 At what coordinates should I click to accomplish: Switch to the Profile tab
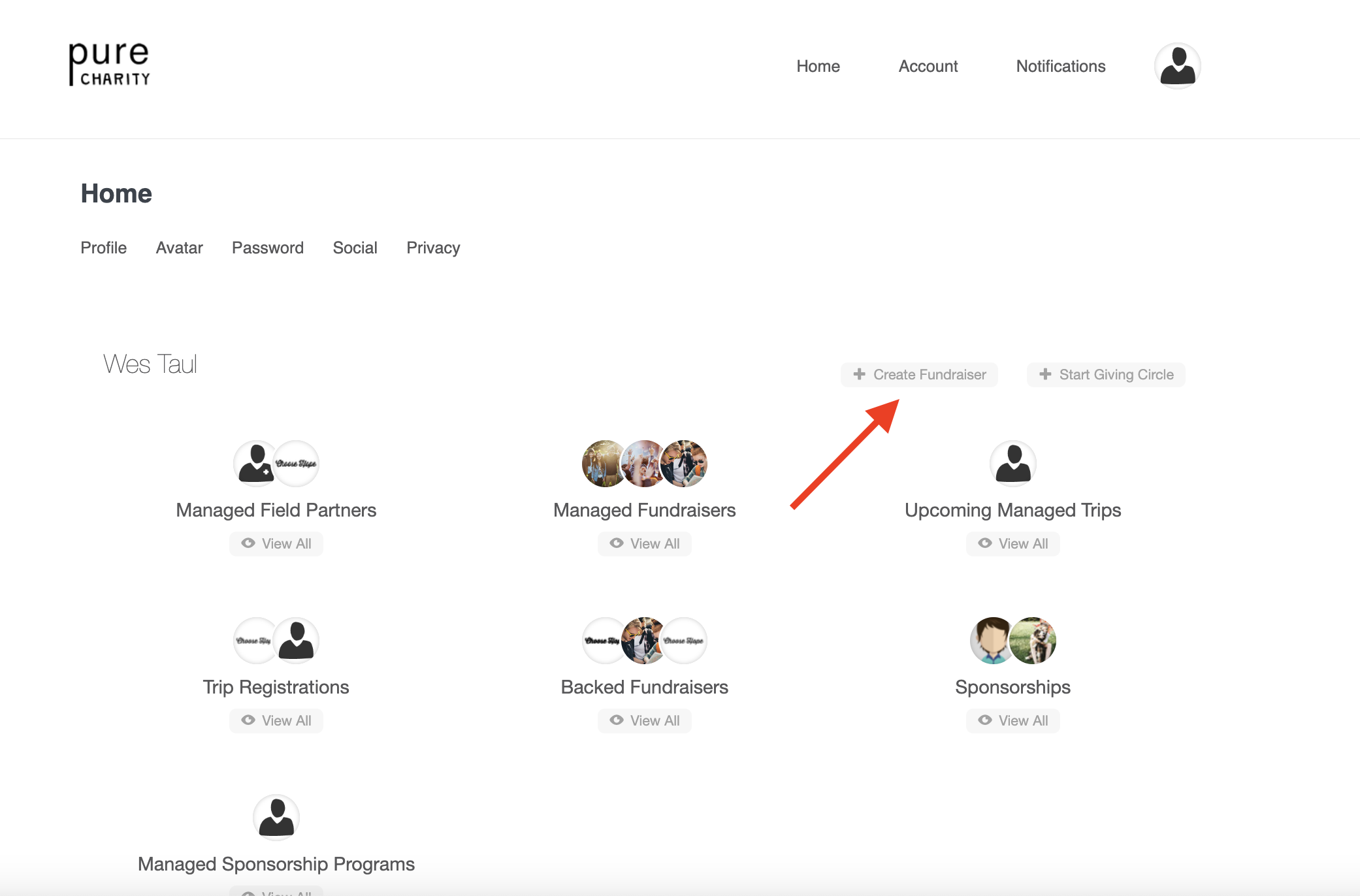click(103, 248)
